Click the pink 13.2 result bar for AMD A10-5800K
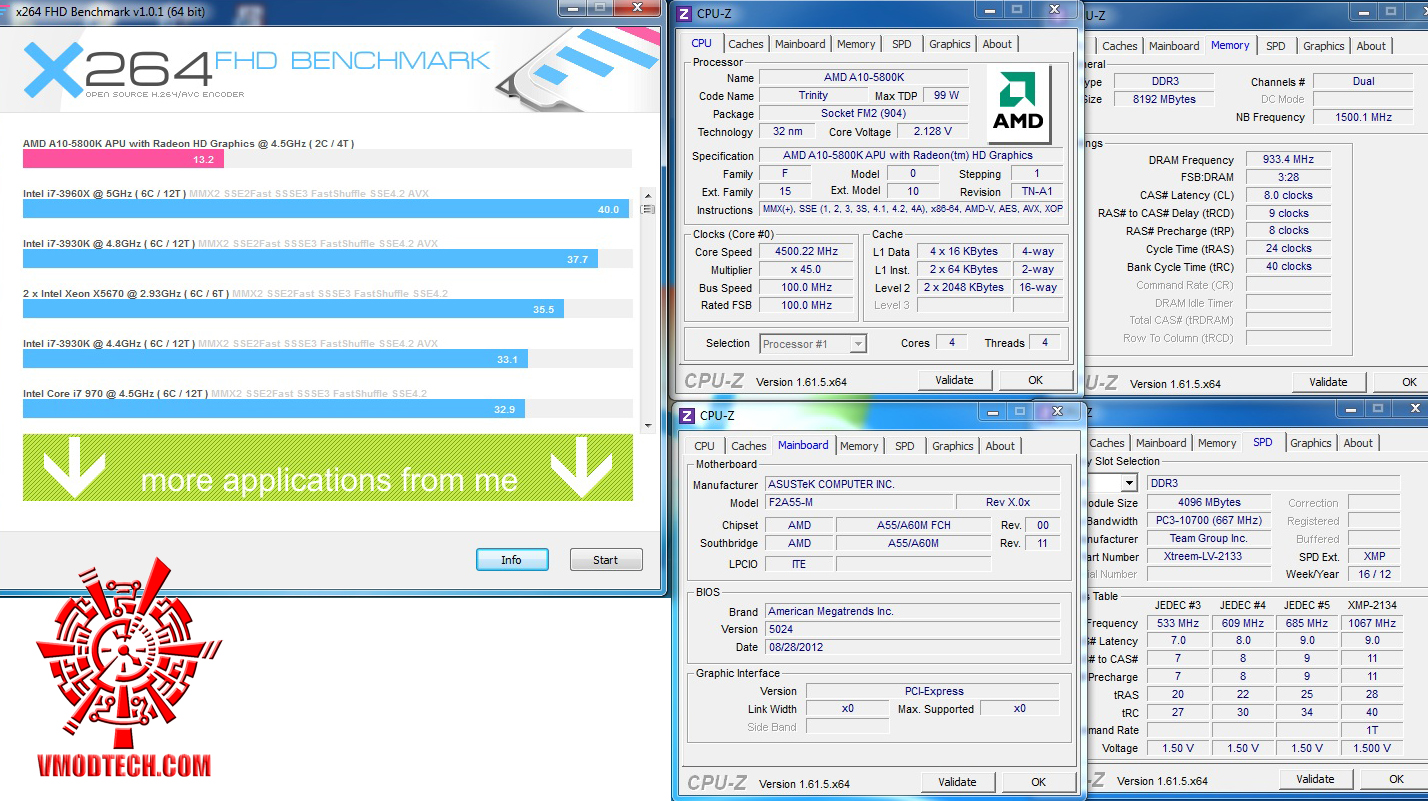Image resolution: width=1428 pixels, height=801 pixels. point(123,159)
